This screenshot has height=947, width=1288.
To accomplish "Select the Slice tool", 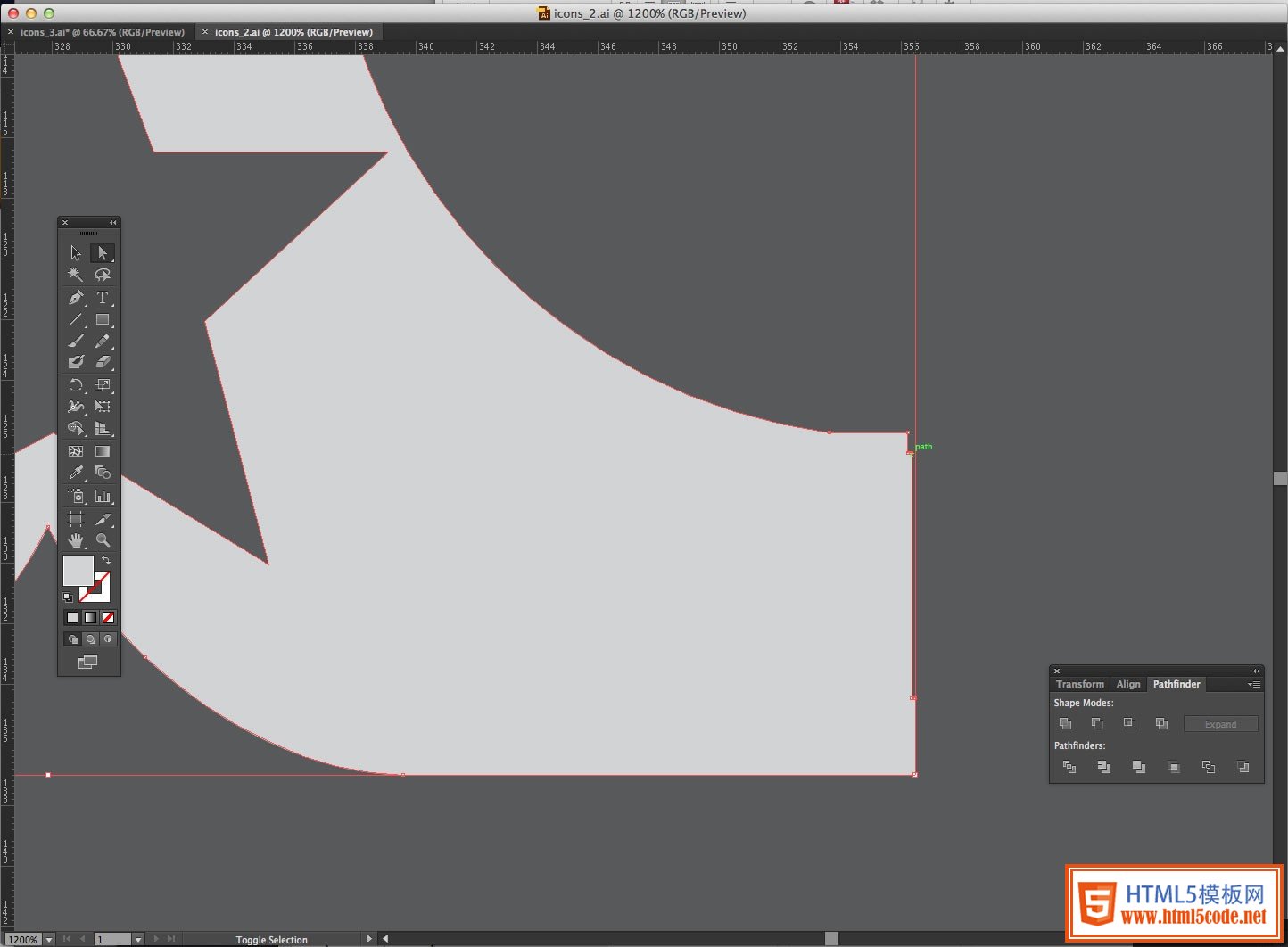I will pos(102,519).
